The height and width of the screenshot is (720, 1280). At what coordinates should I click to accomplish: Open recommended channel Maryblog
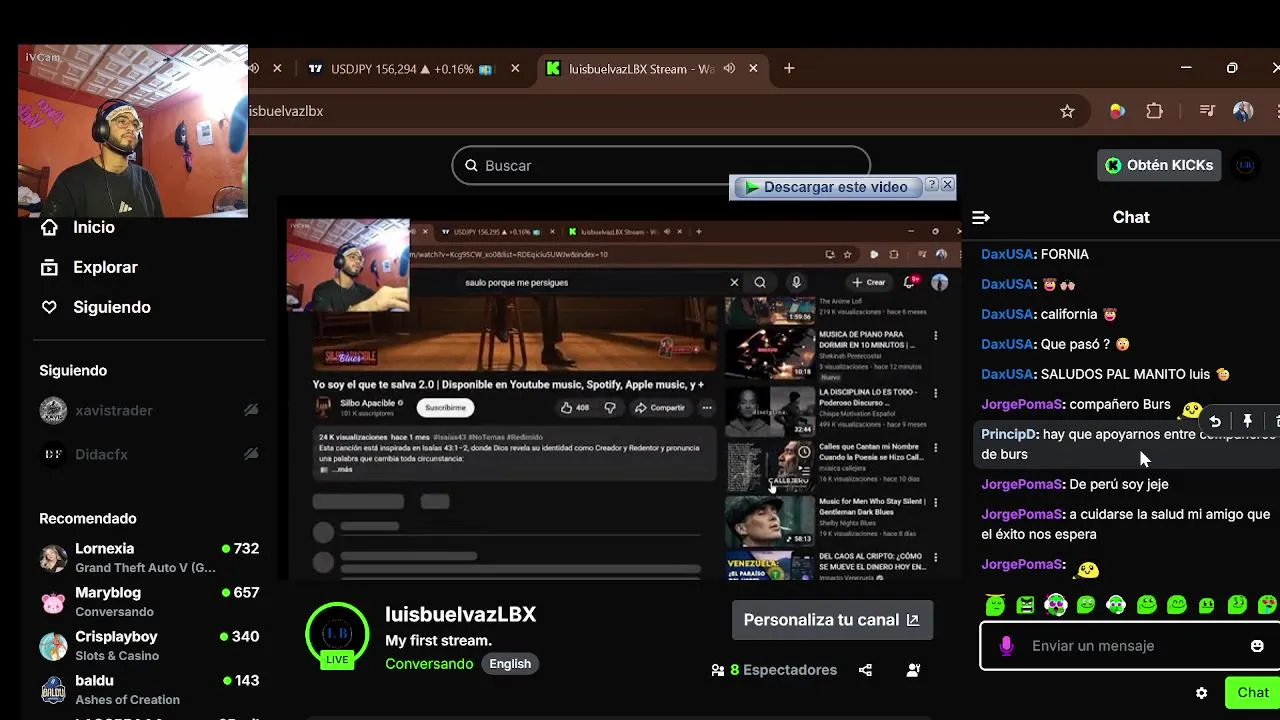[150, 601]
